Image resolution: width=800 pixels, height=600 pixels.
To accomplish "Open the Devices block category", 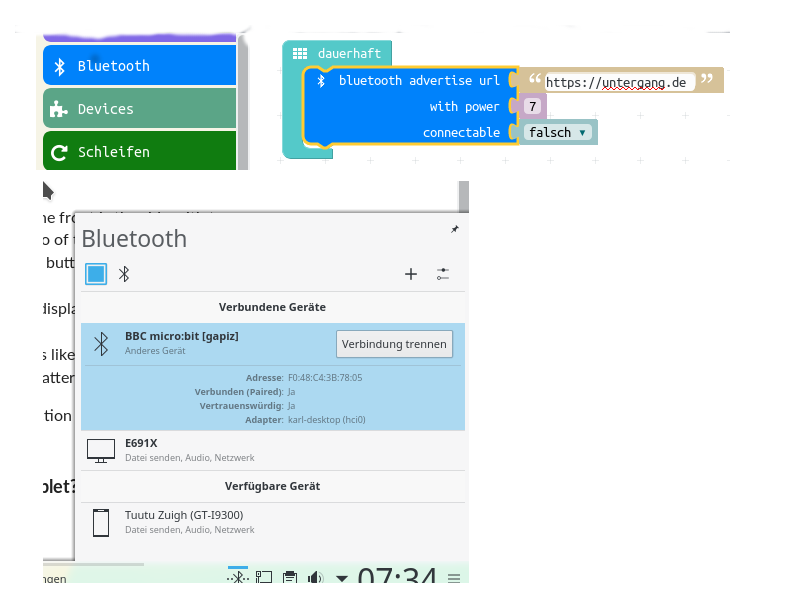I will 139,108.
